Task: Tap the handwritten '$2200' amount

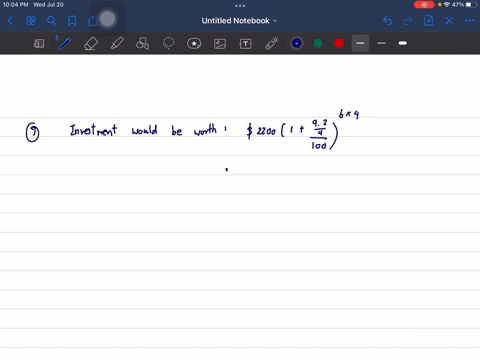Action: [x=261, y=130]
